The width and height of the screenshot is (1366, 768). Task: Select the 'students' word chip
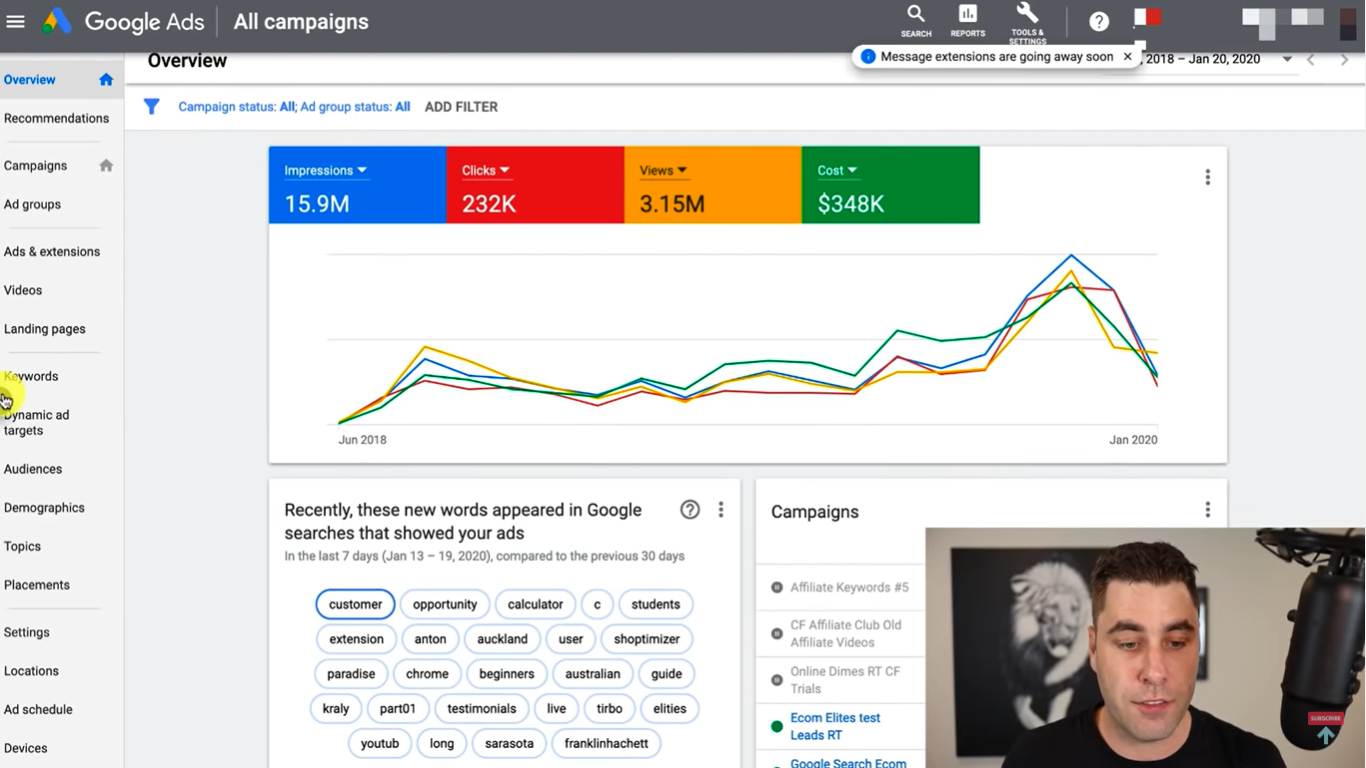tap(656, 604)
